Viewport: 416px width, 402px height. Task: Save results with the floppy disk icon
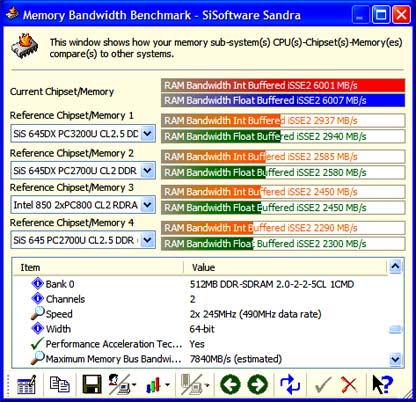pos(92,384)
